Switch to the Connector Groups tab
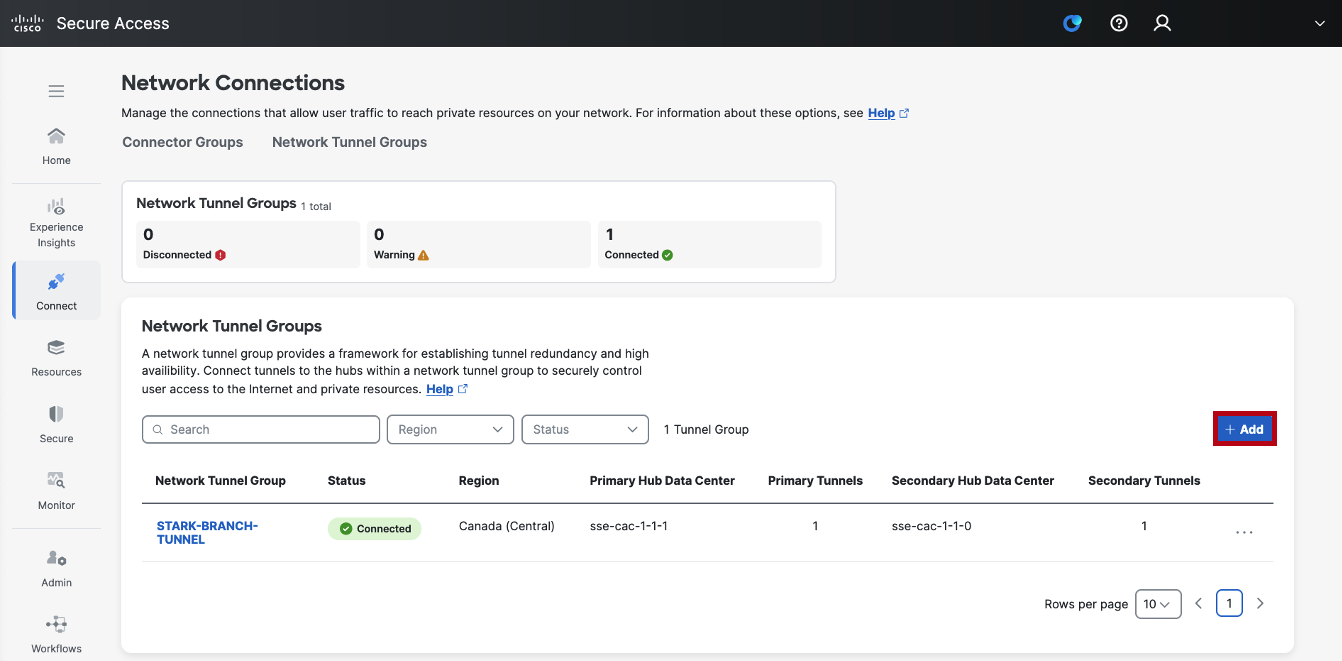Viewport: 1342px width, 661px height. click(x=182, y=142)
